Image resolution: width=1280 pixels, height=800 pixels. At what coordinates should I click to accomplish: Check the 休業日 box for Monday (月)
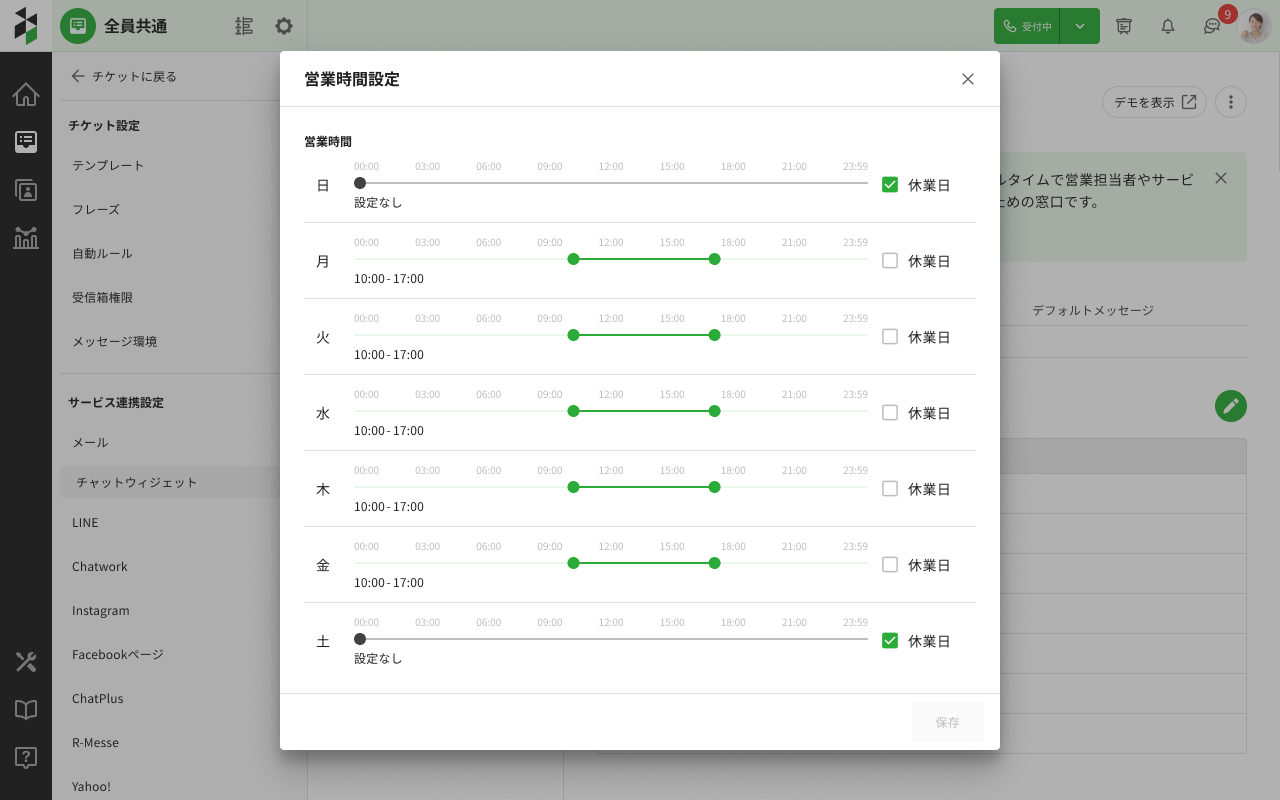coord(890,261)
